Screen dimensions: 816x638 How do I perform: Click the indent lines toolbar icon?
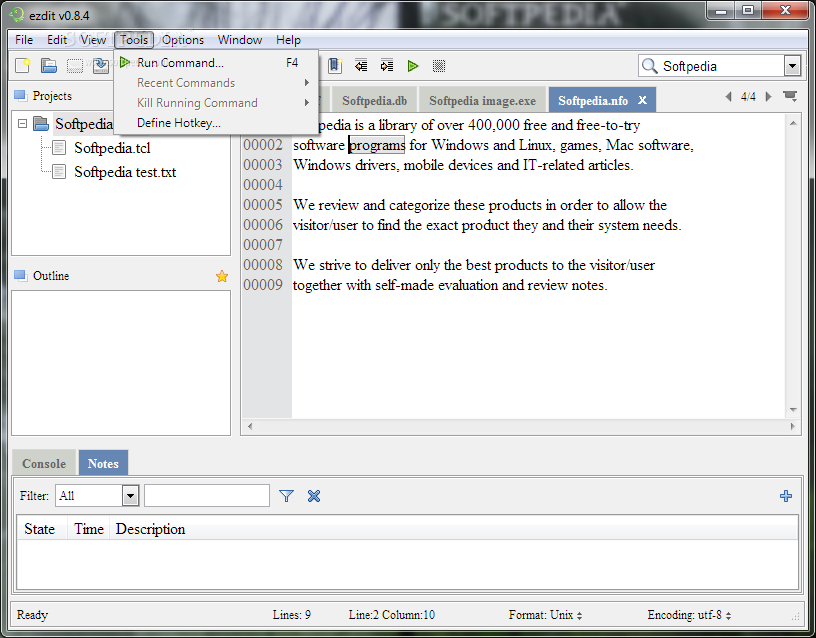(387, 66)
